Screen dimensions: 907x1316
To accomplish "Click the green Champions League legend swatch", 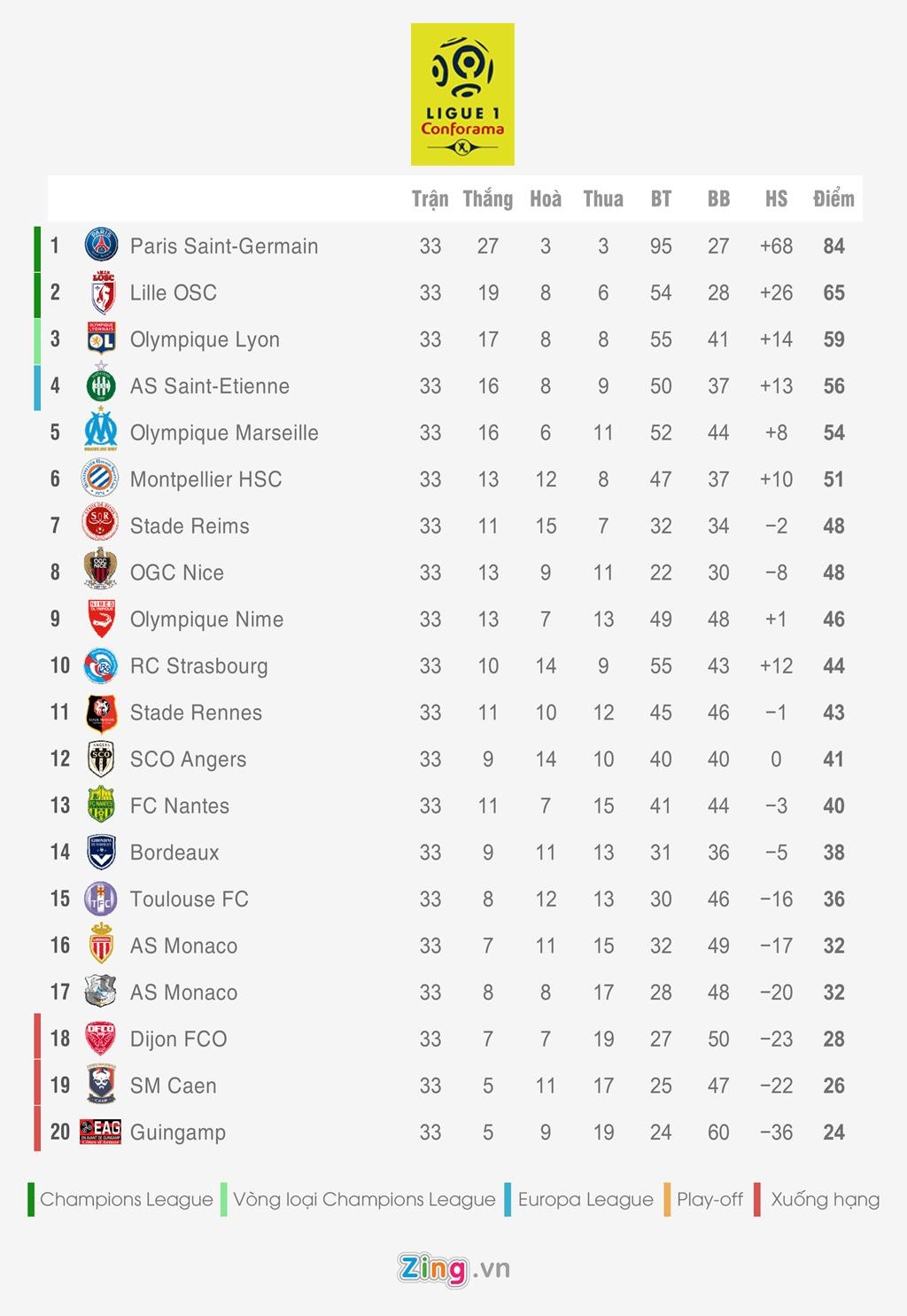I will click(x=32, y=1200).
